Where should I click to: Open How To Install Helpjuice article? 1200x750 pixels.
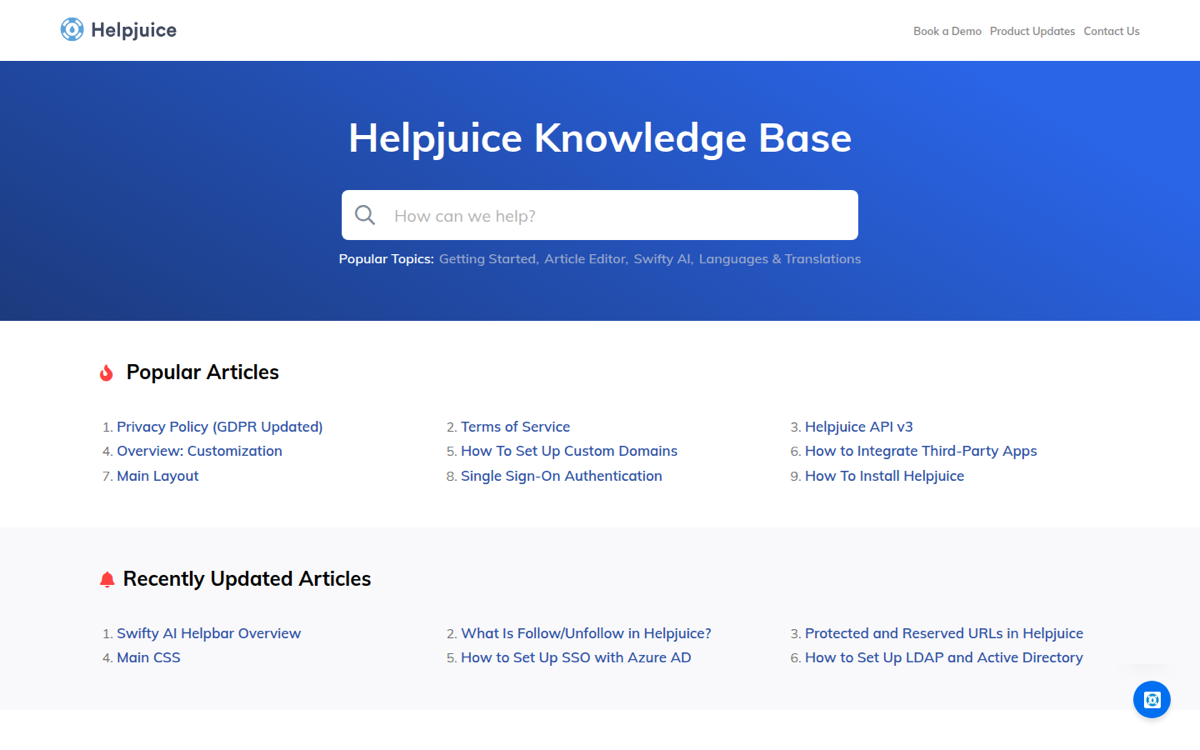pos(885,476)
